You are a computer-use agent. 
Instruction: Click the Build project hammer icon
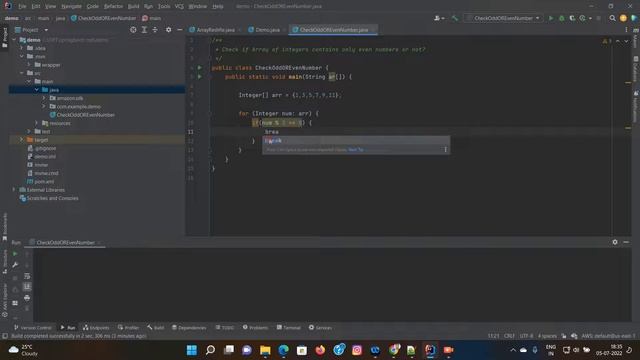pyautogui.click(x=455, y=18)
